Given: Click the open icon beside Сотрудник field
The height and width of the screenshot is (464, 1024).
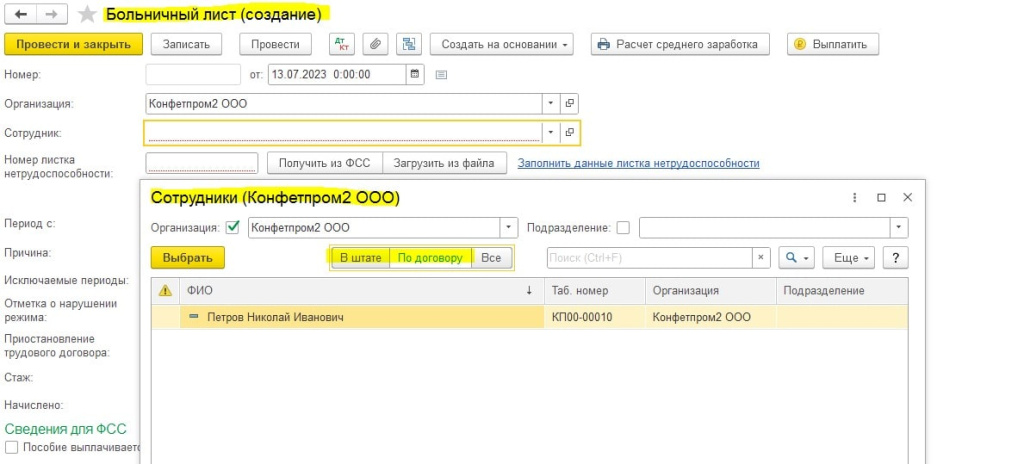Looking at the screenshot, I should point(569,132).
